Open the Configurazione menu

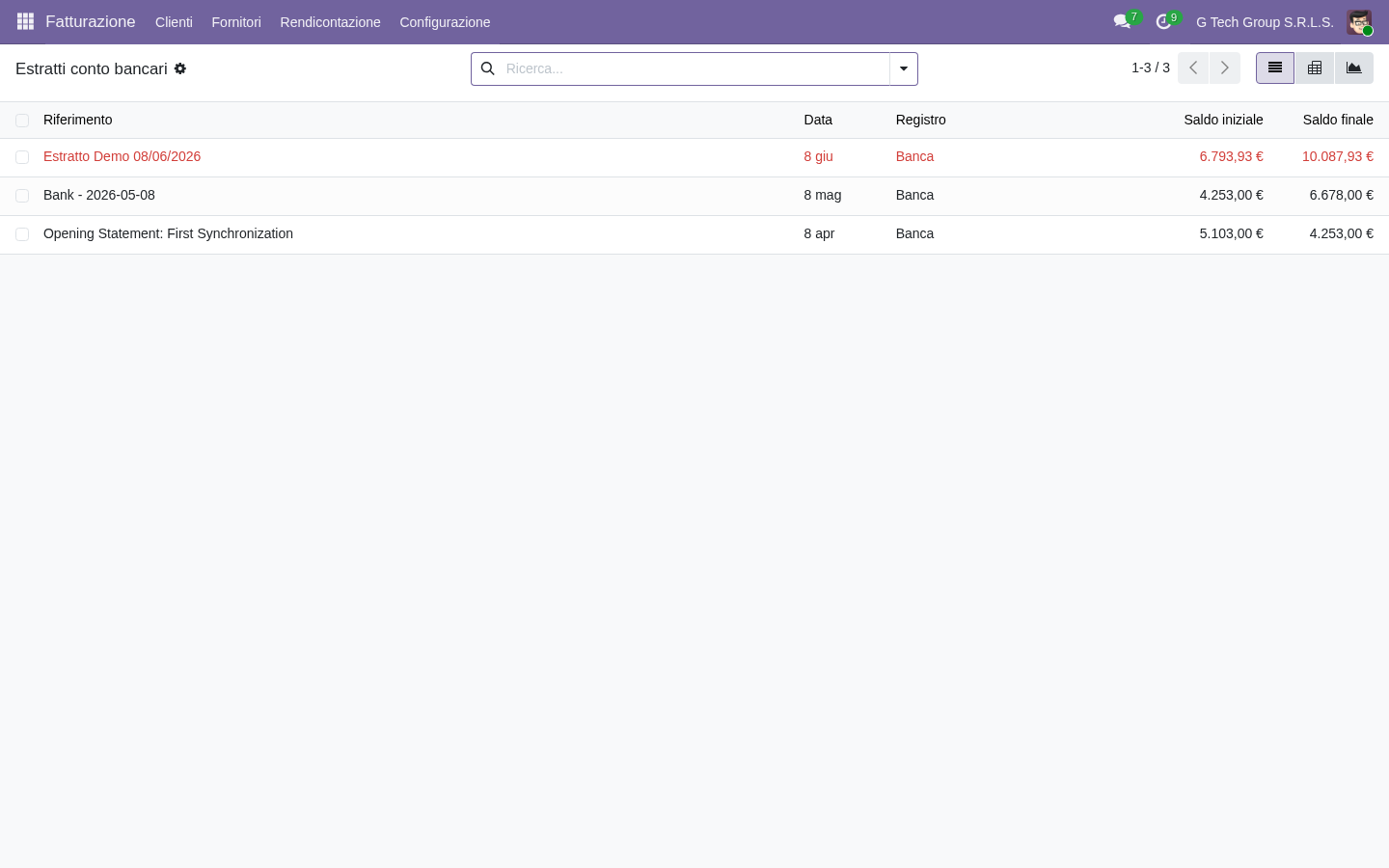[445, 22]
